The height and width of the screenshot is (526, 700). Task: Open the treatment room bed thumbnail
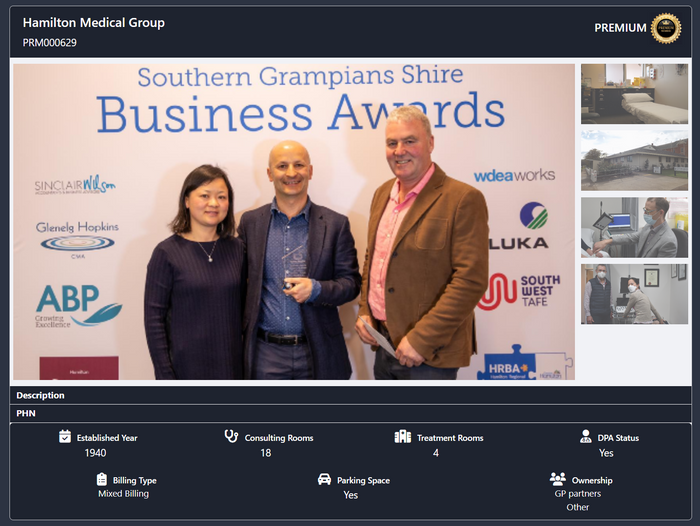(x=634, y=94)
